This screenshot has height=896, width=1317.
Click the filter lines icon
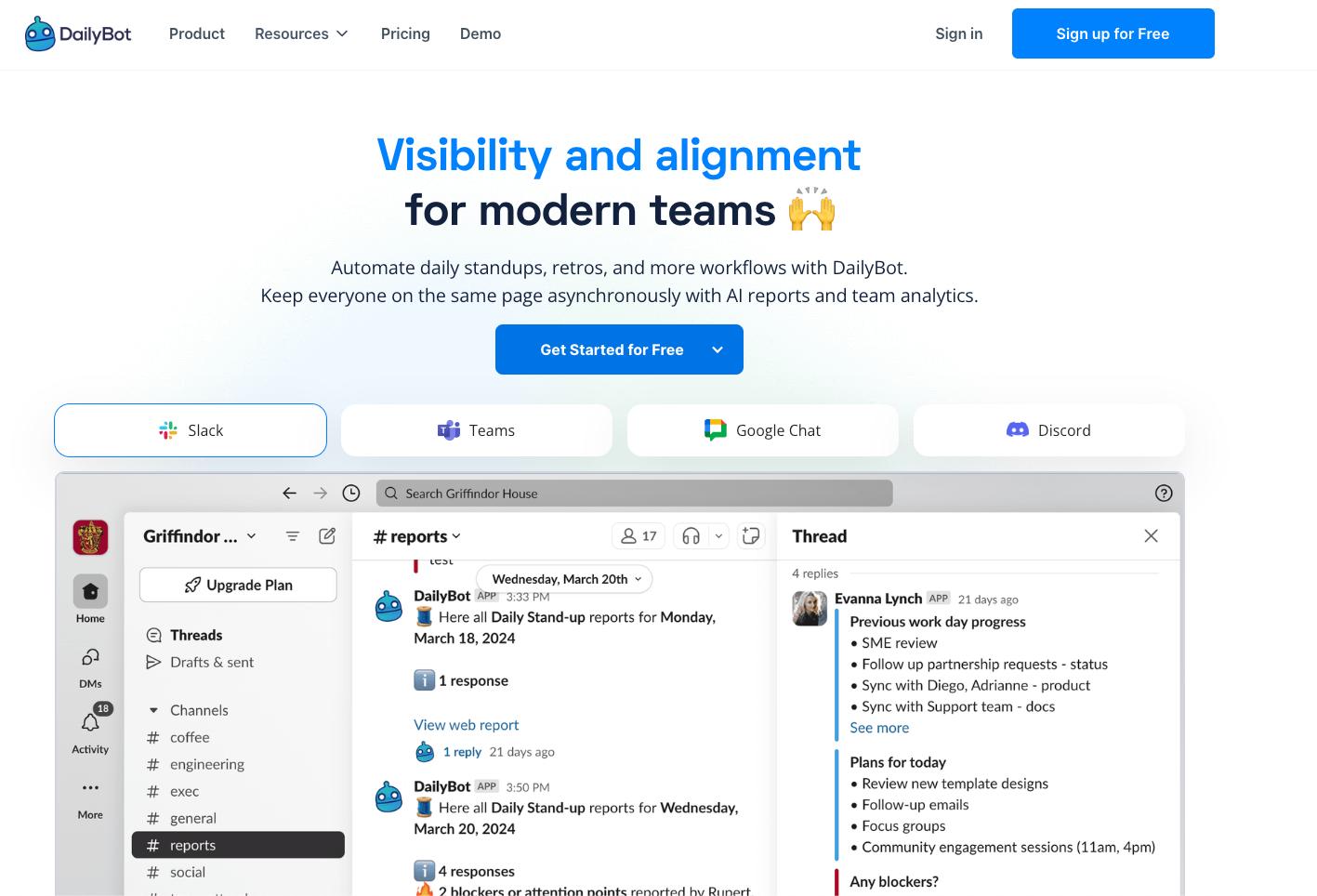pyautogui.click(x=293, y=536)
